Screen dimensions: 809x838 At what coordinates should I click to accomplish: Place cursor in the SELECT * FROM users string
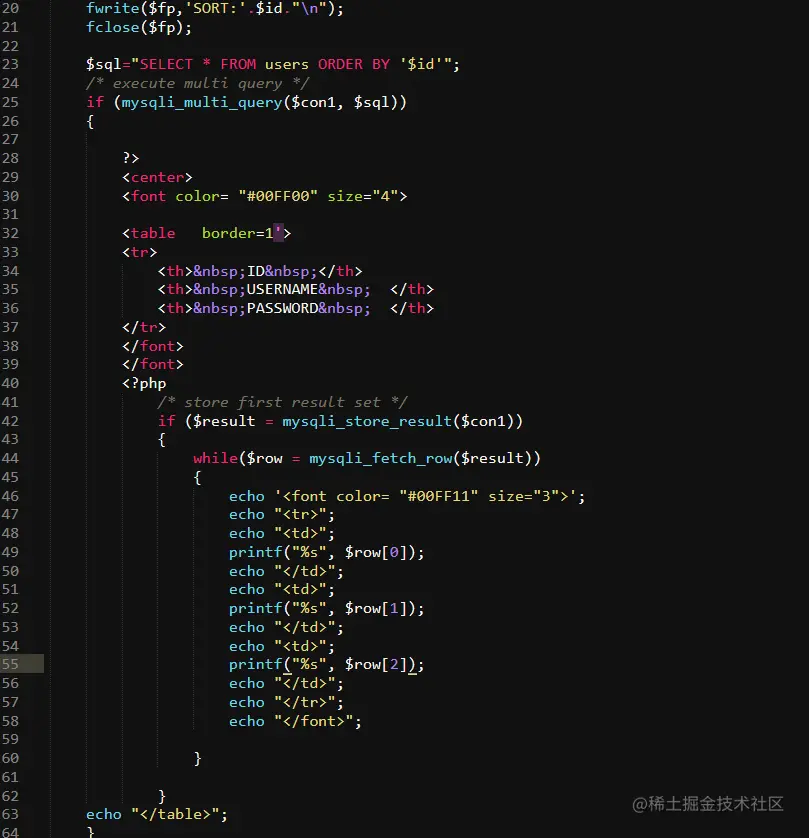point(224,65)
